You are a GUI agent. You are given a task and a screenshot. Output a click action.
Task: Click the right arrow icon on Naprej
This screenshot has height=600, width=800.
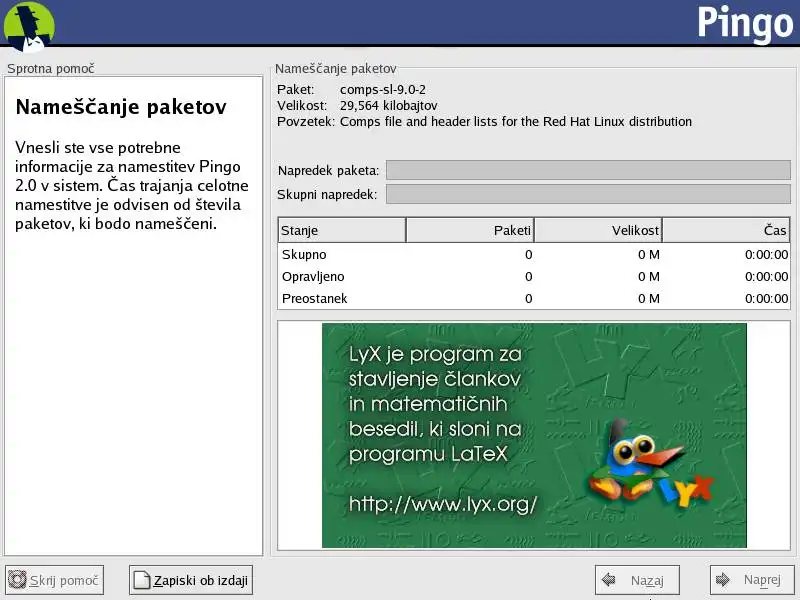722,580
